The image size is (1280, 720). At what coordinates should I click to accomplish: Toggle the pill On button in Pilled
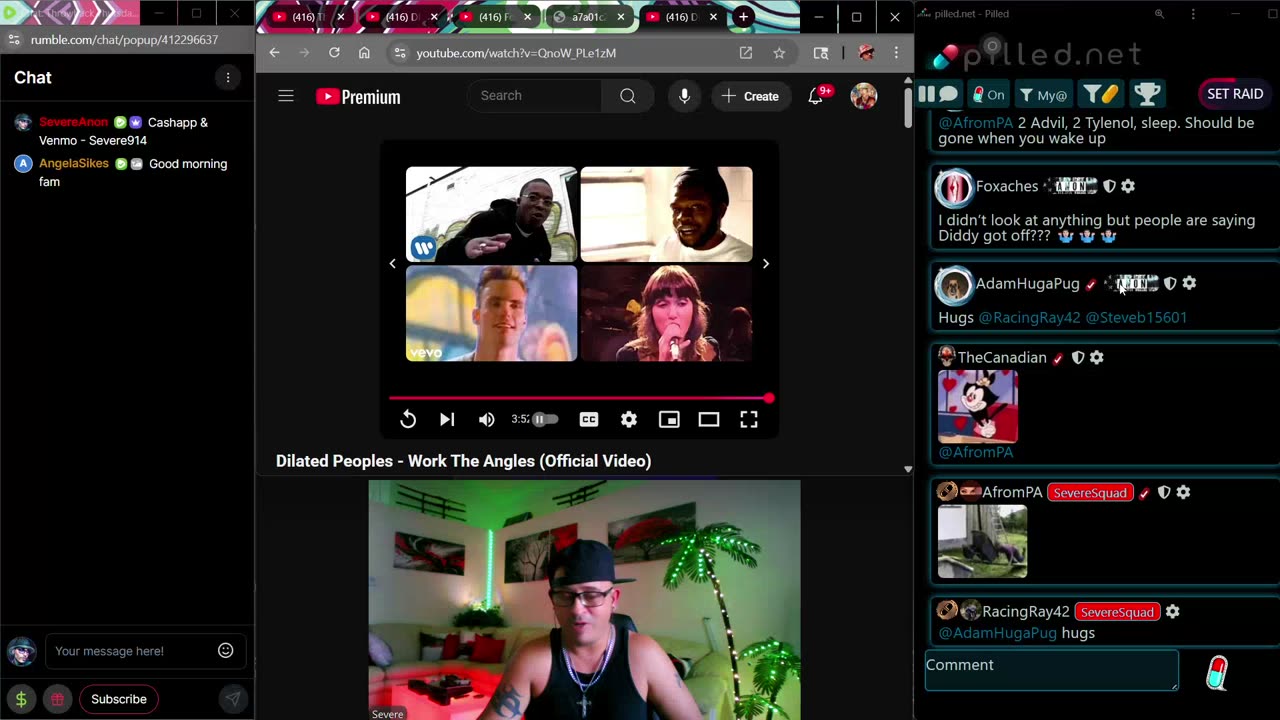click(988, 95)
